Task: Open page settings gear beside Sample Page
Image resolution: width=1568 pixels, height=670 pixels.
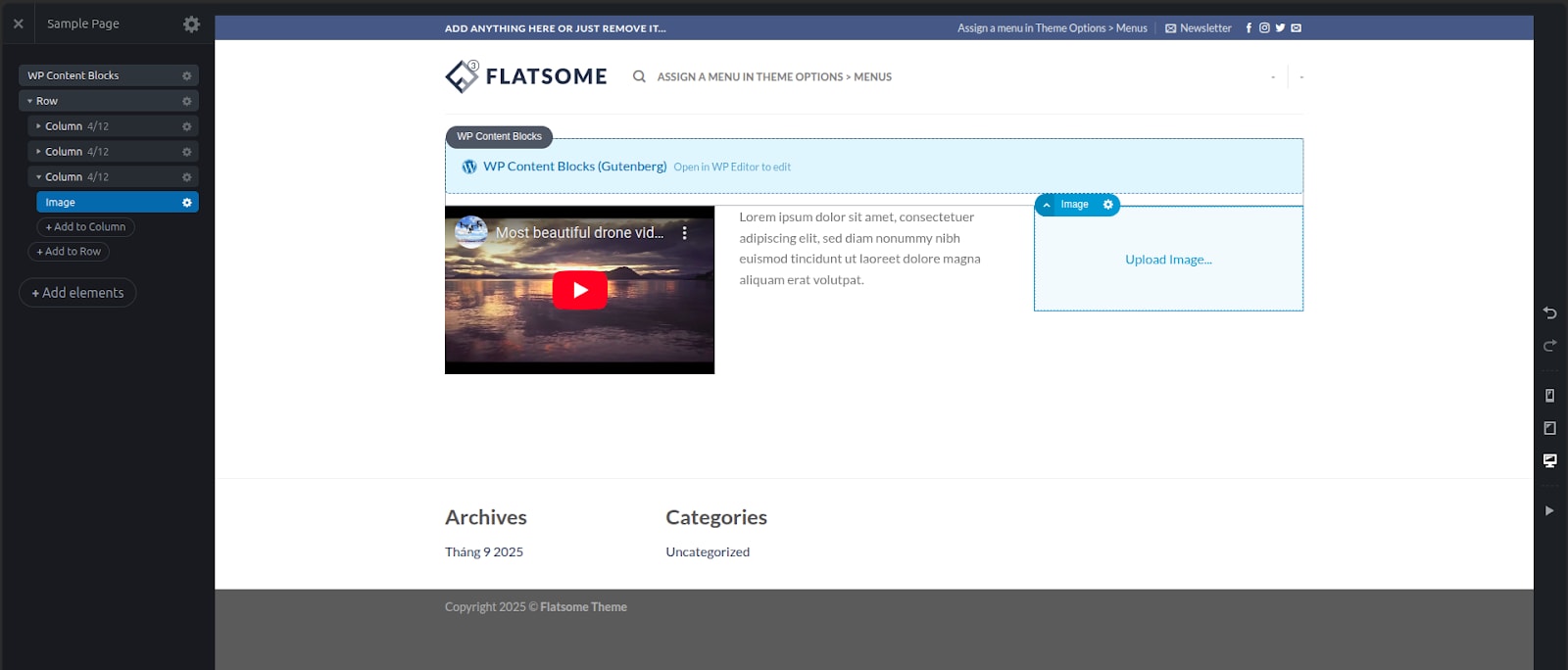Action: pos(191,24)
